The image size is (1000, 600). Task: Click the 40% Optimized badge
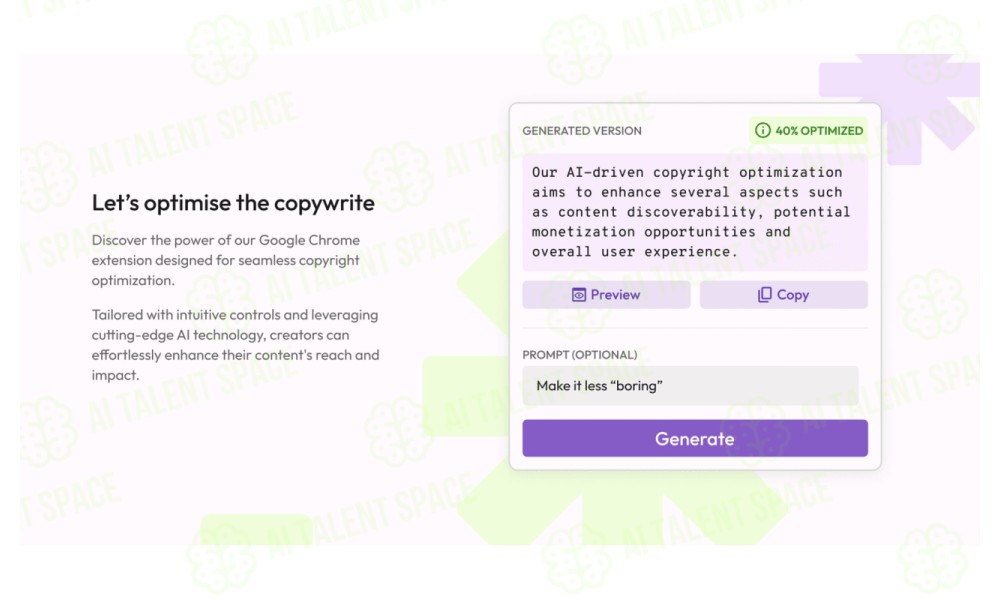[808, 131]
